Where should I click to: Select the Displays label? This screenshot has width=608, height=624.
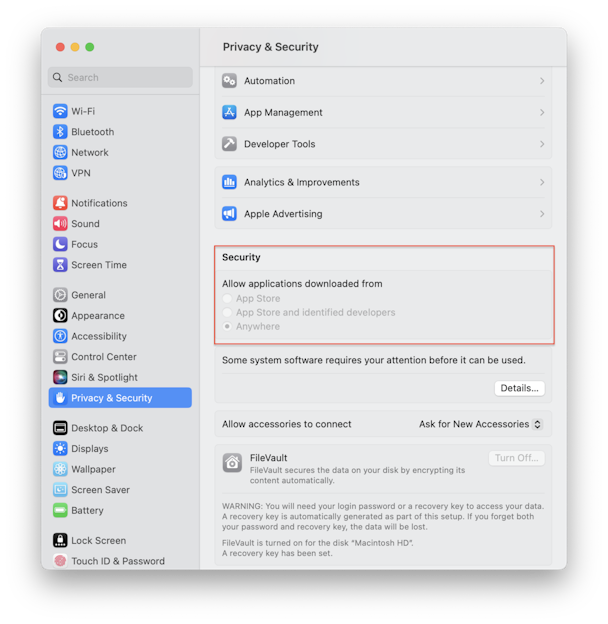[90, 448]
